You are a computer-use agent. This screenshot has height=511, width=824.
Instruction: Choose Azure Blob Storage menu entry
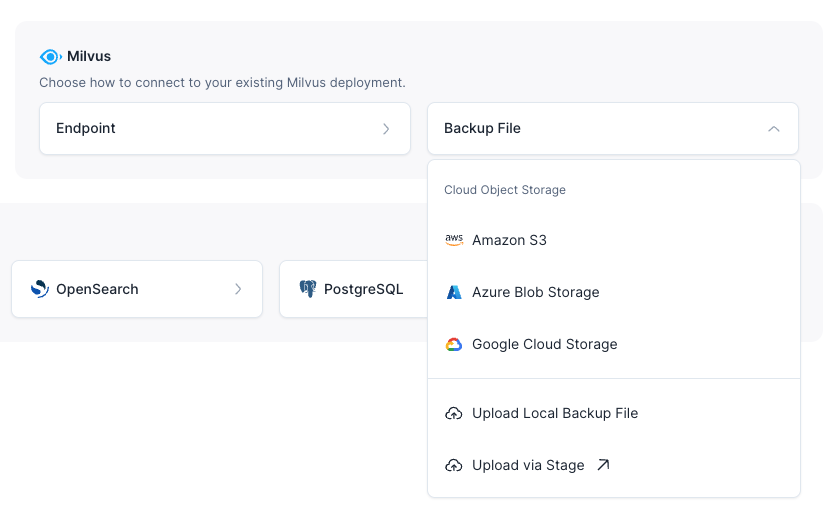[x=535, y=292]
